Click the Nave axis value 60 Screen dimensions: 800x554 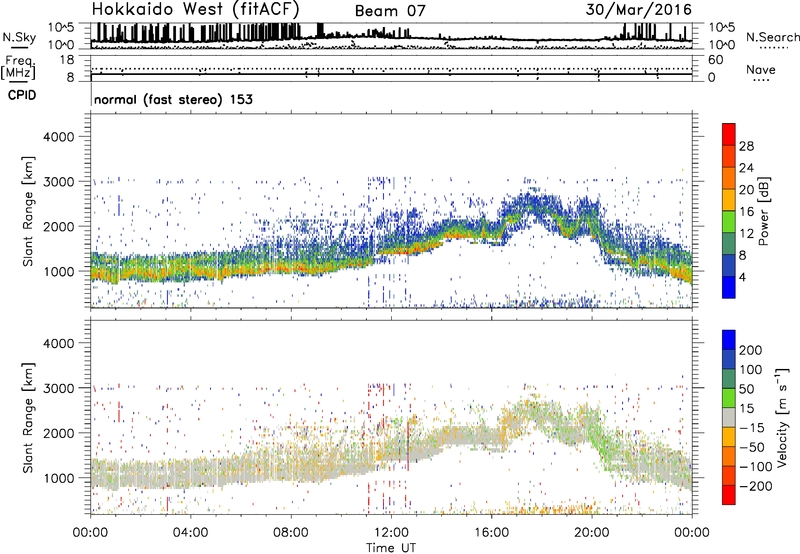click(715, 60)
